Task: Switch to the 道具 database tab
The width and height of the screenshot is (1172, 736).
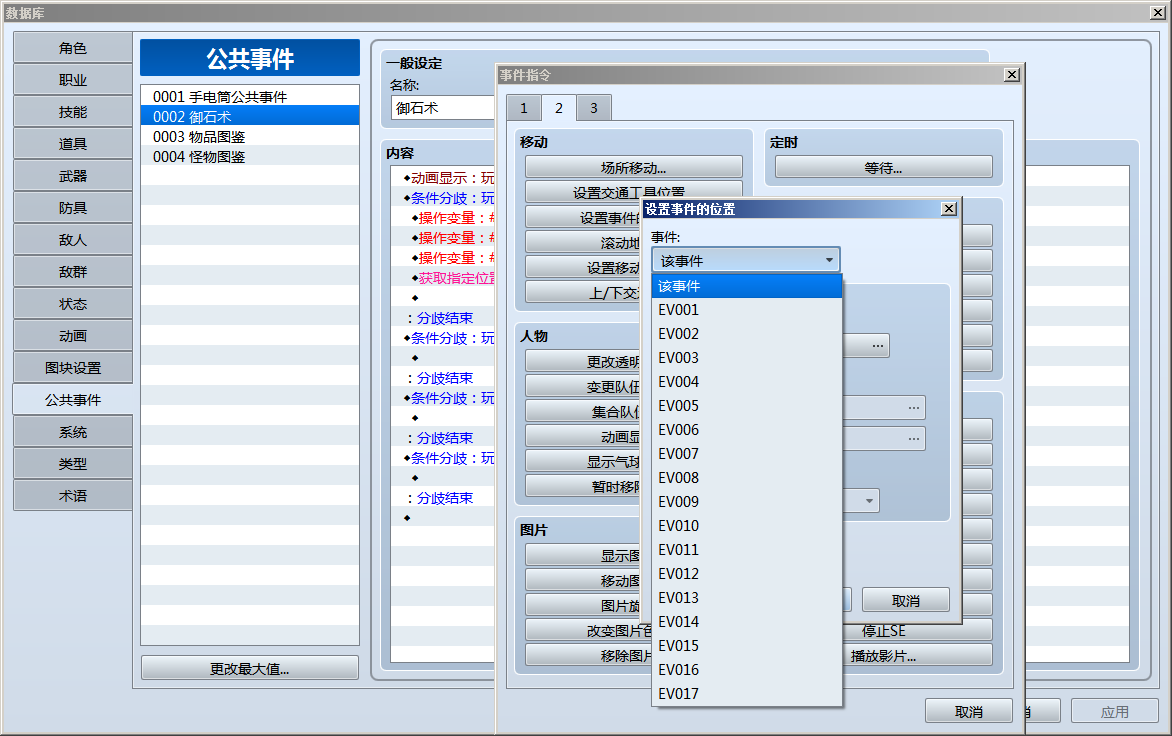Action: (x=73, y=144)
